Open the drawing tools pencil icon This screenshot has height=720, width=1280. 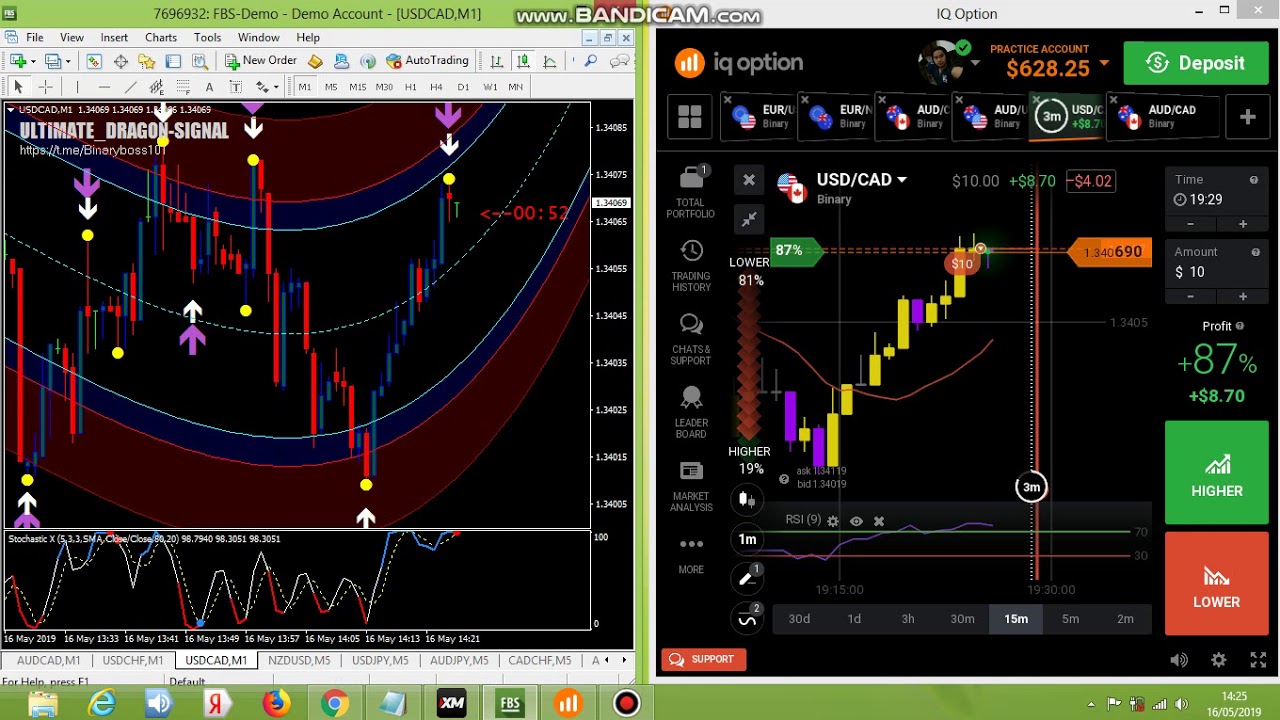[x=747, y=578]
